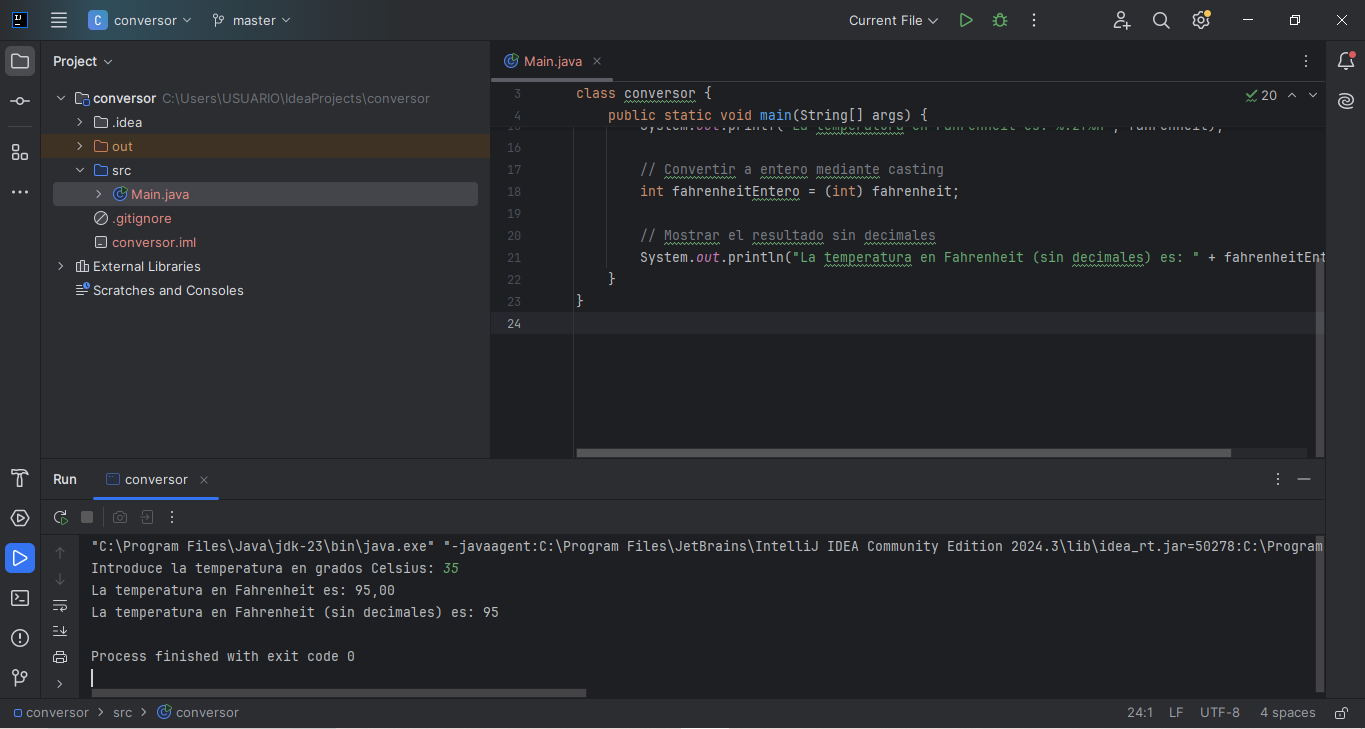Toggle file read-only lock icon
The image size is (1365, 729).
point(1339,713)
